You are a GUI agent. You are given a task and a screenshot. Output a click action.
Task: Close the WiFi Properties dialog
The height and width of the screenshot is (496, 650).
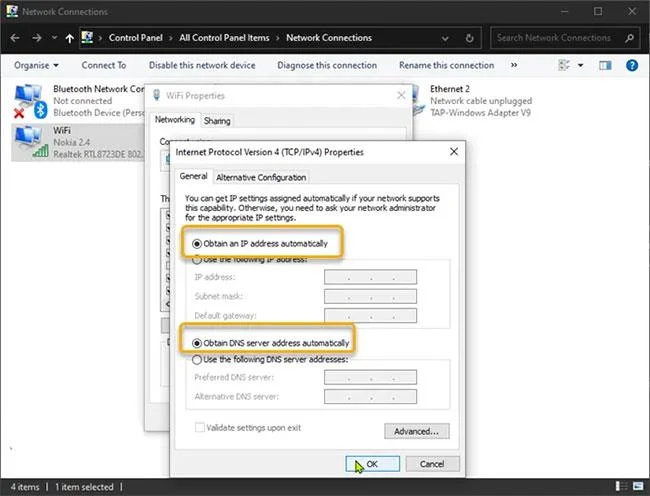[x=401, y=96]
